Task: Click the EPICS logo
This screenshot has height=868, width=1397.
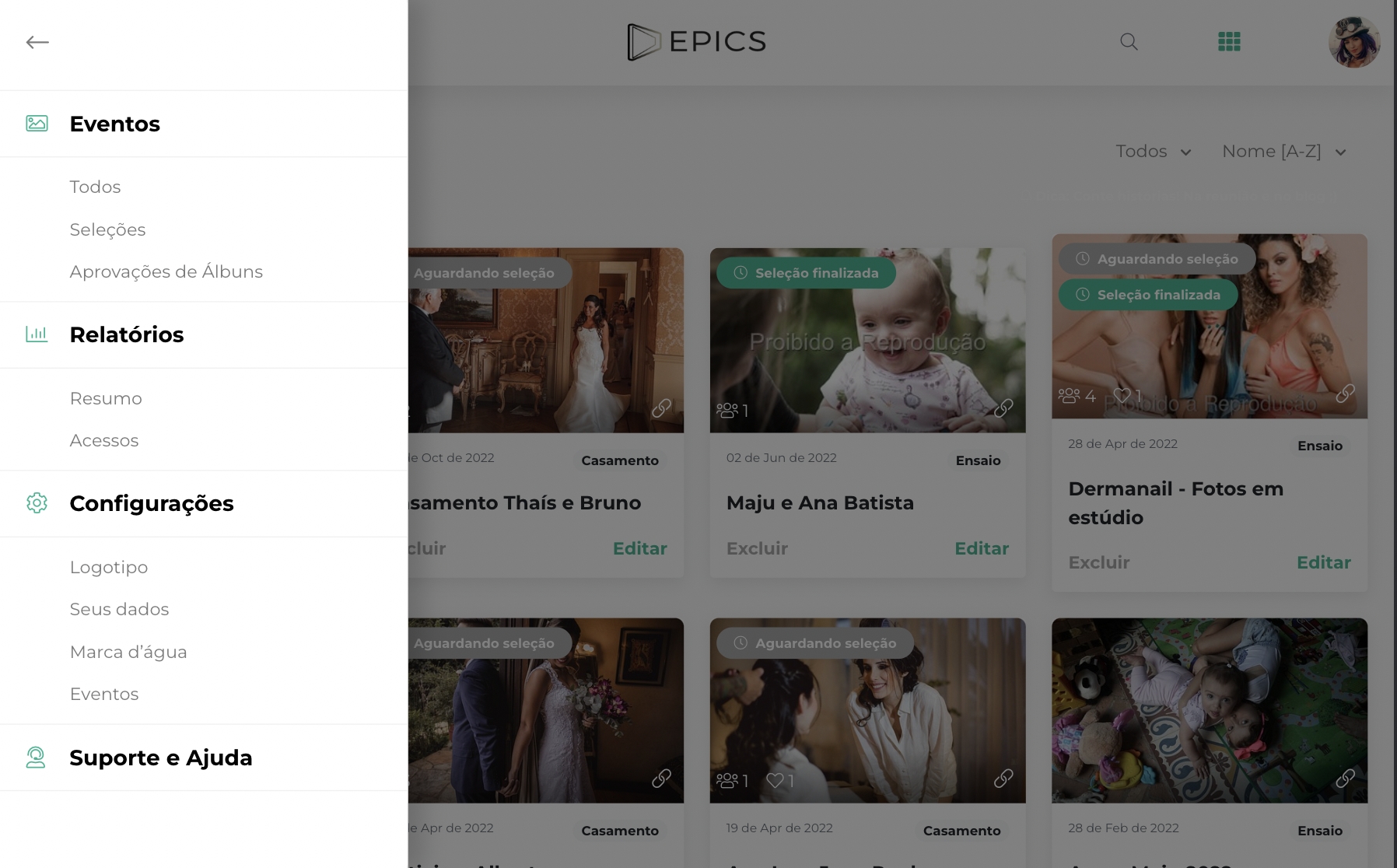Action: point(697,42)
